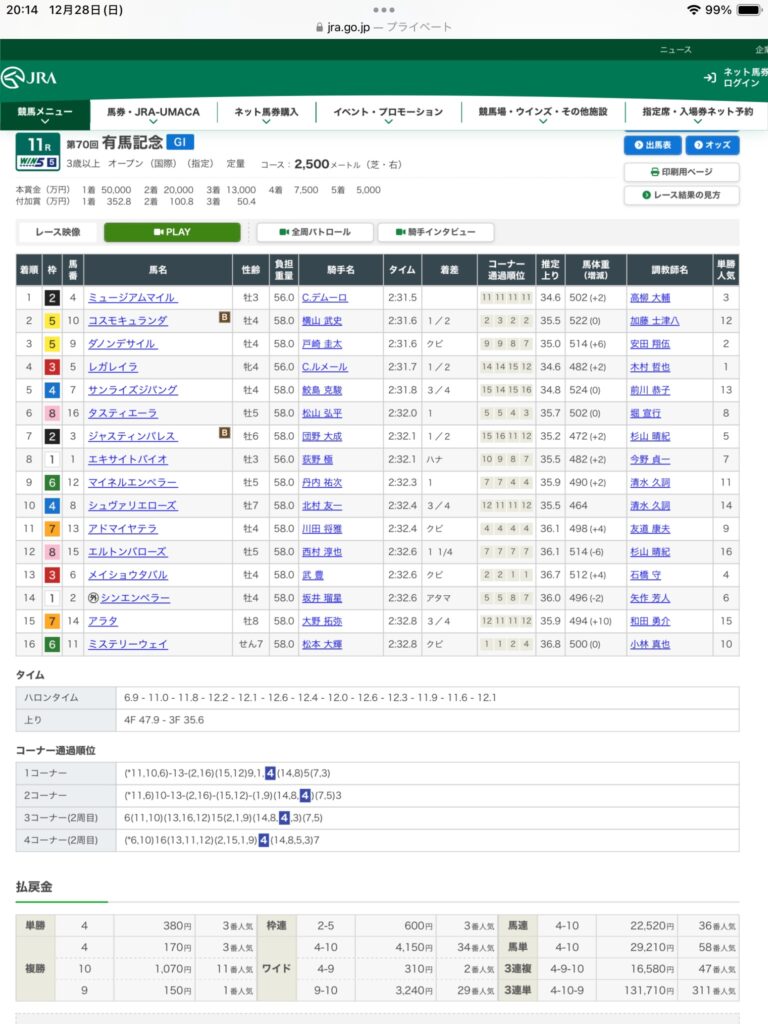Tap the WIN5 badge icon
The width and height of the screenshot is (768, 1024).
[x=38, y=162]
